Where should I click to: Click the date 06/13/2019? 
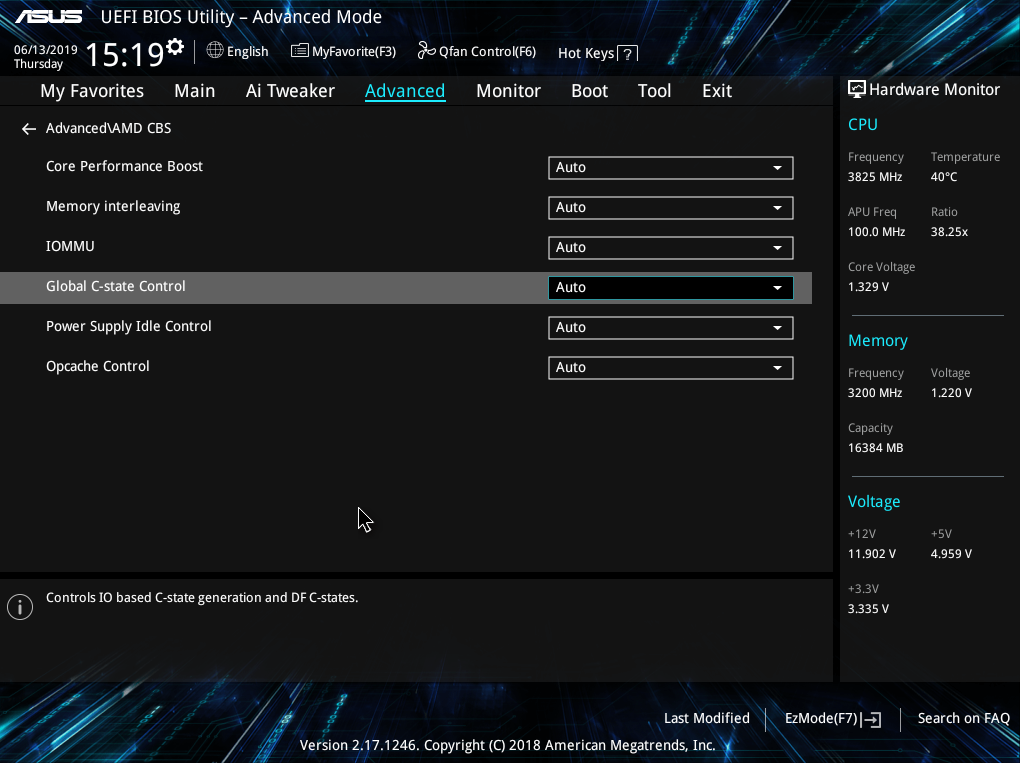46,49
